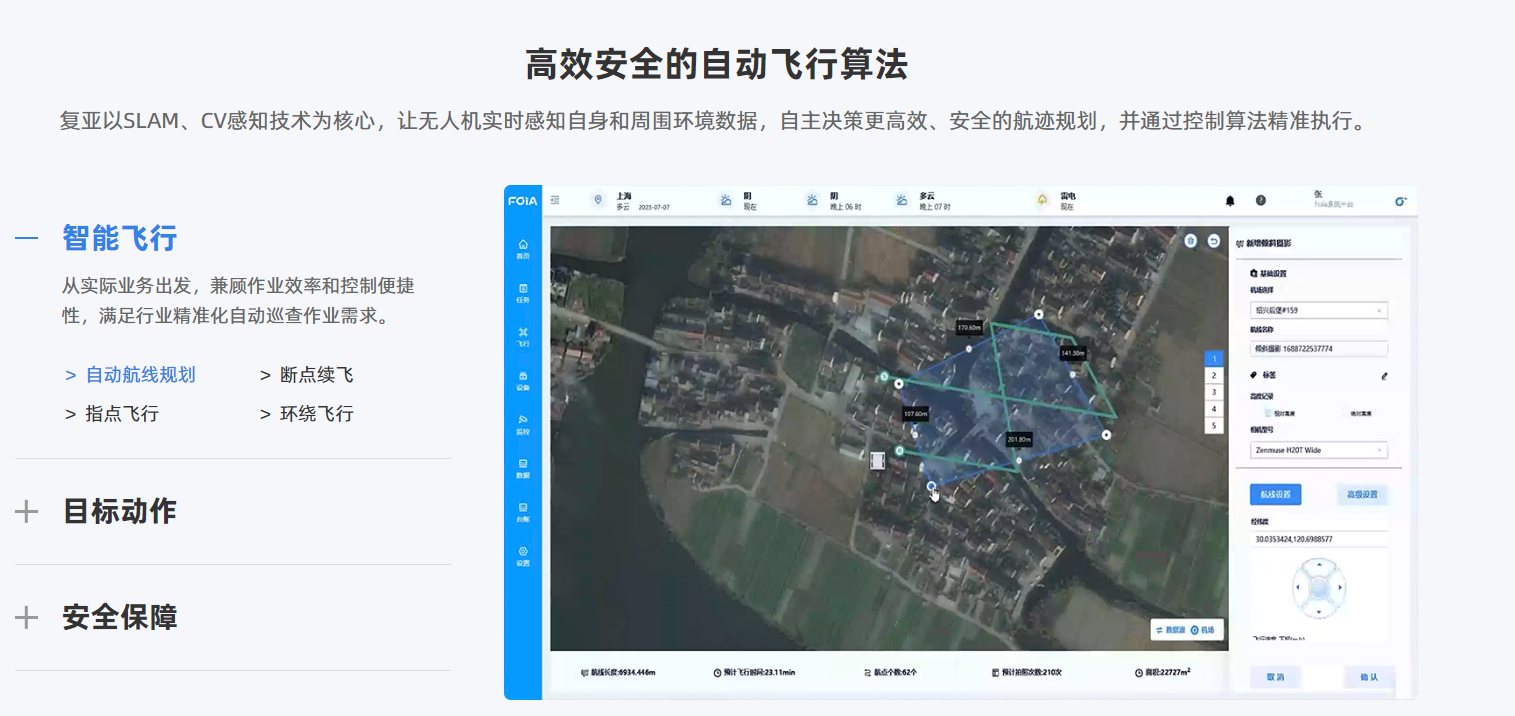
Task: Expand the 目标动作 section
Action: (120, 511)
